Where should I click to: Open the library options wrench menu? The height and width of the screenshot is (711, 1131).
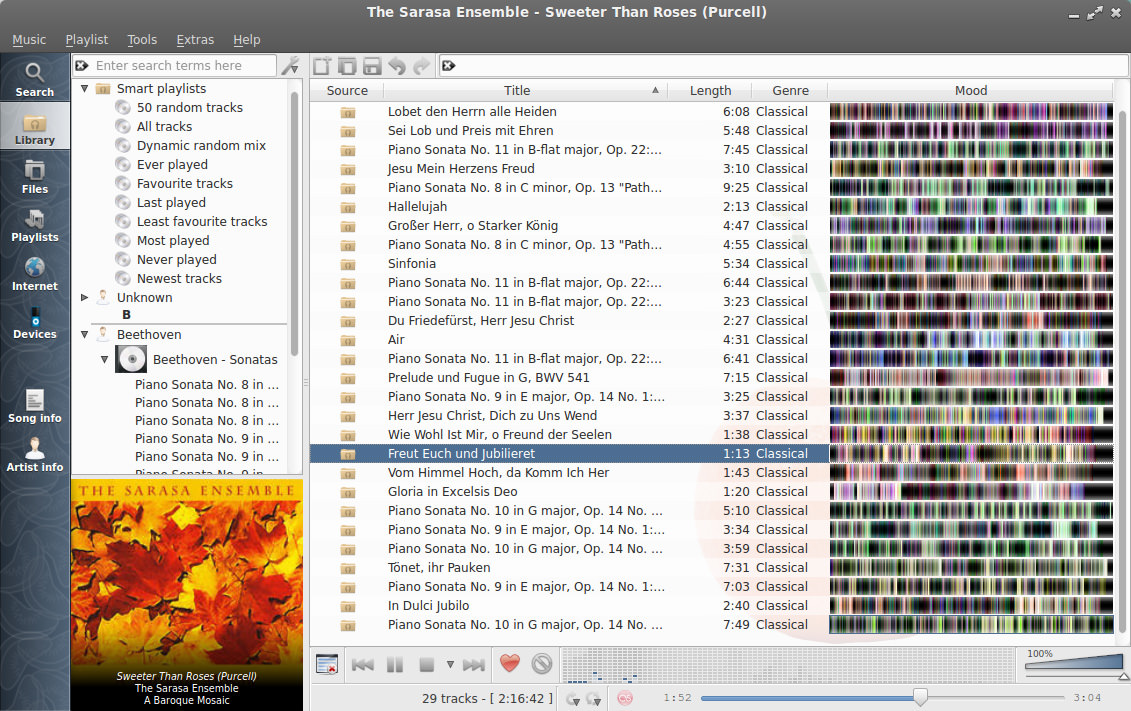[291, 66]
